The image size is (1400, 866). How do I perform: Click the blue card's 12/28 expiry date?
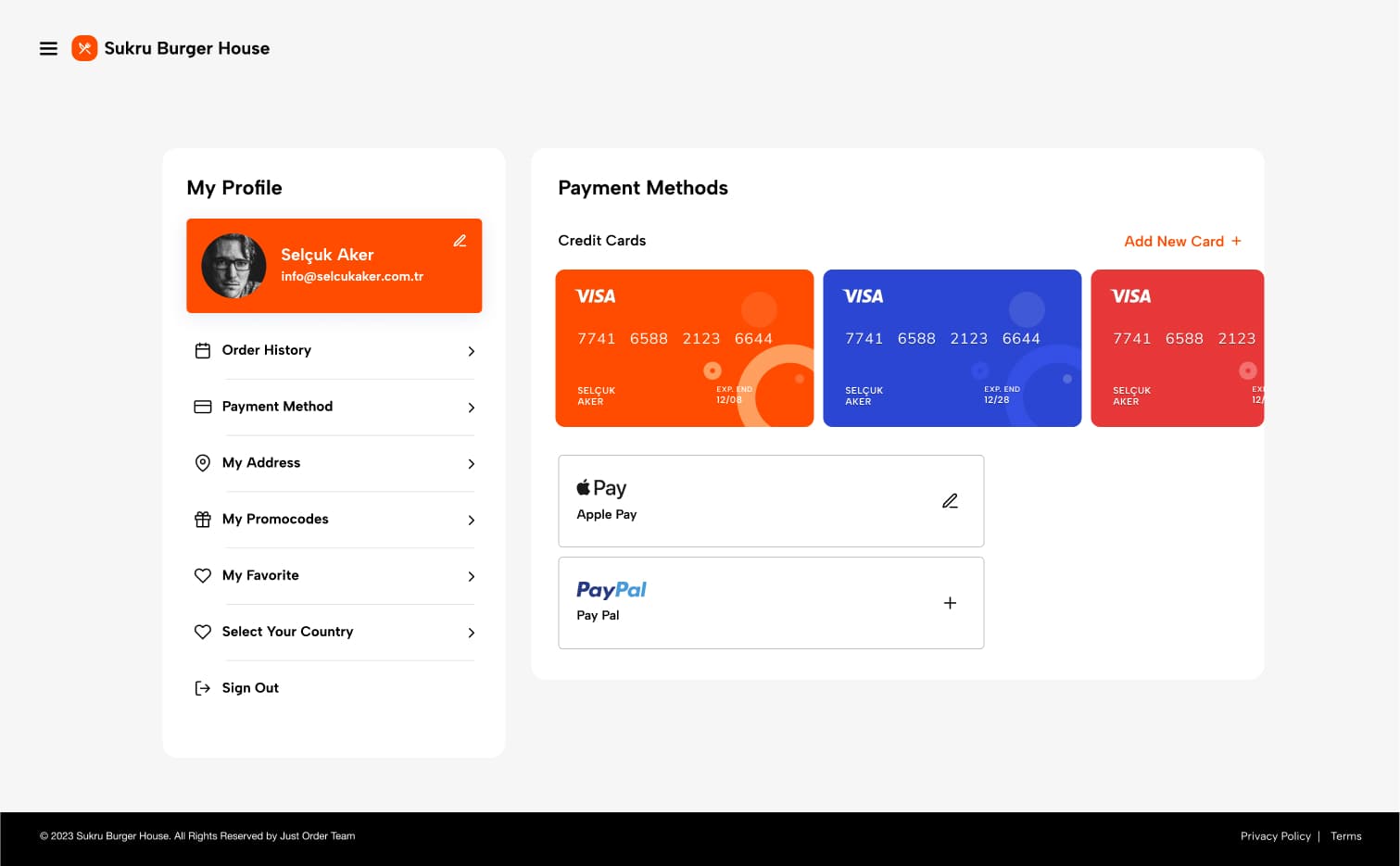997,400
